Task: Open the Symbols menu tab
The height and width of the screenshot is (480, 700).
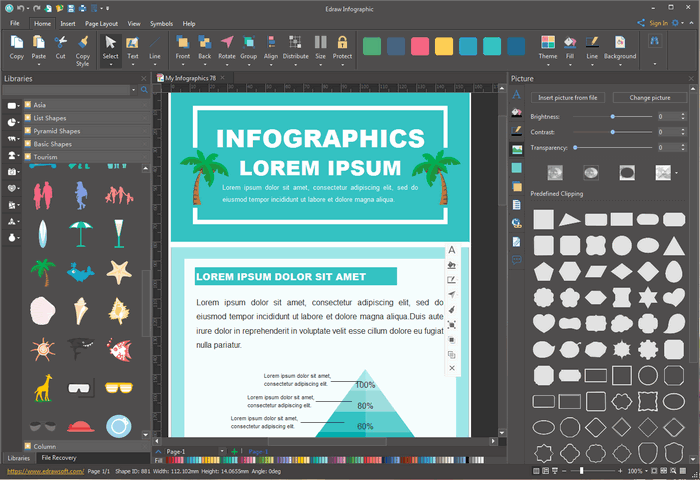Action: pyautogui.click(x=160, y=22)
